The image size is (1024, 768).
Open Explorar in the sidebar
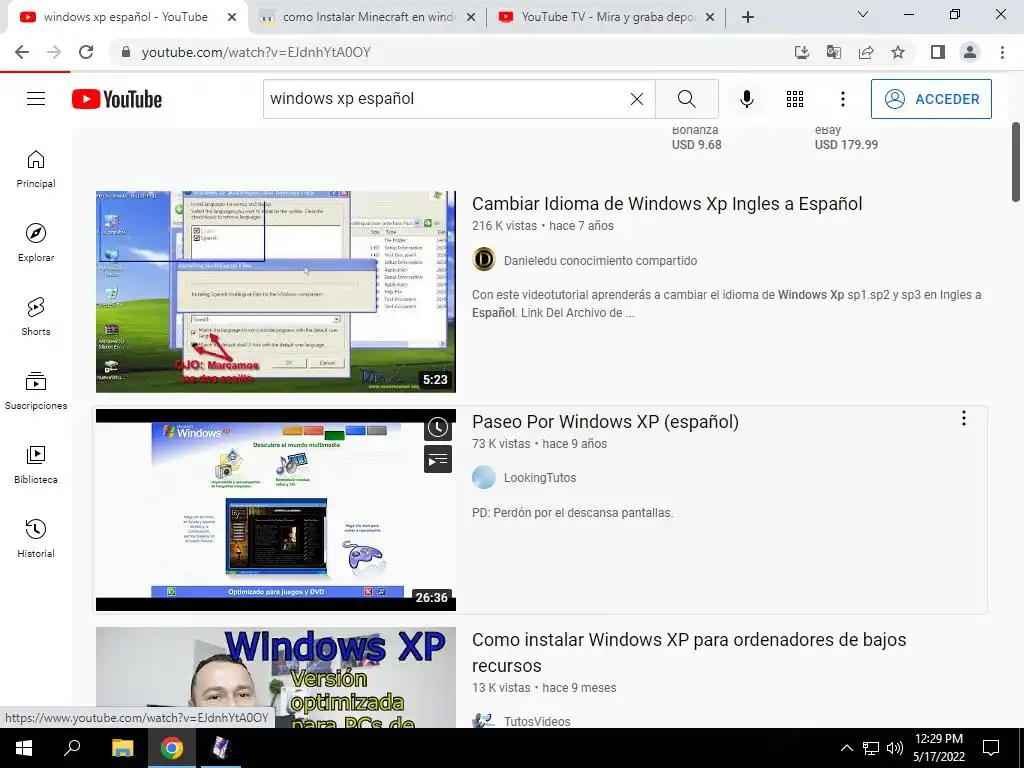point(36,242)
